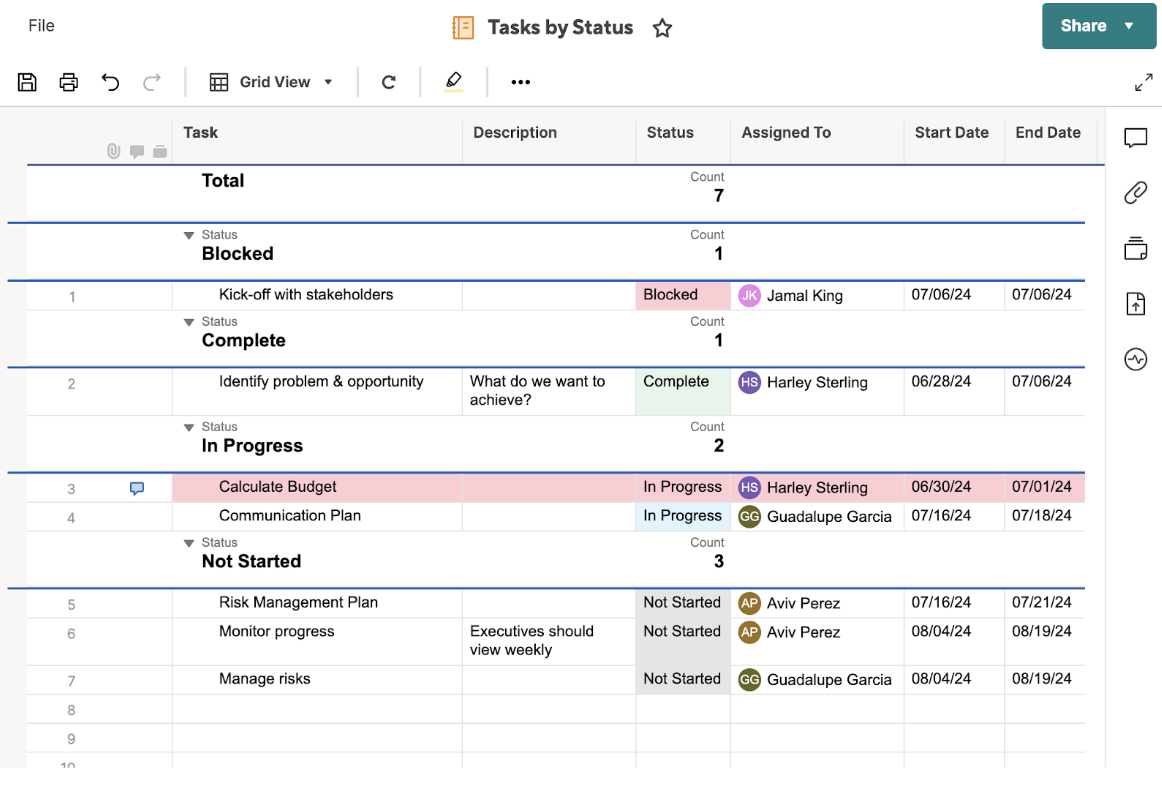Screen dimensions: 1162x790
Task: Open the Grid View dropdown
Action: point(271,82)
